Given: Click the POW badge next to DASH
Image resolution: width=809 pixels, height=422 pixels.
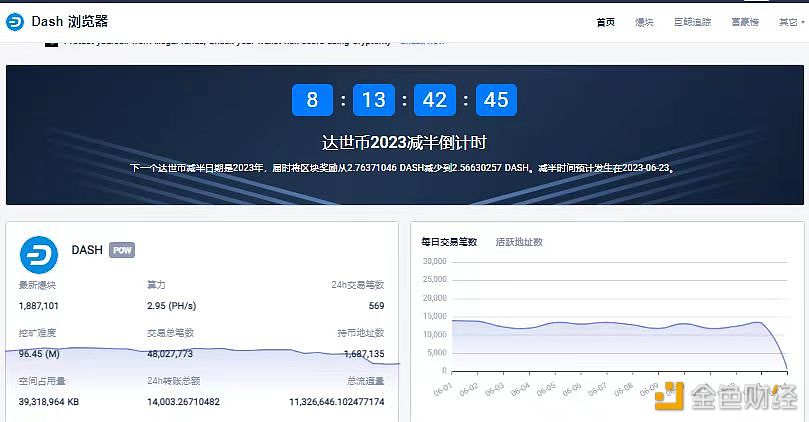Looking at the screenshot, I should point(122,250).
